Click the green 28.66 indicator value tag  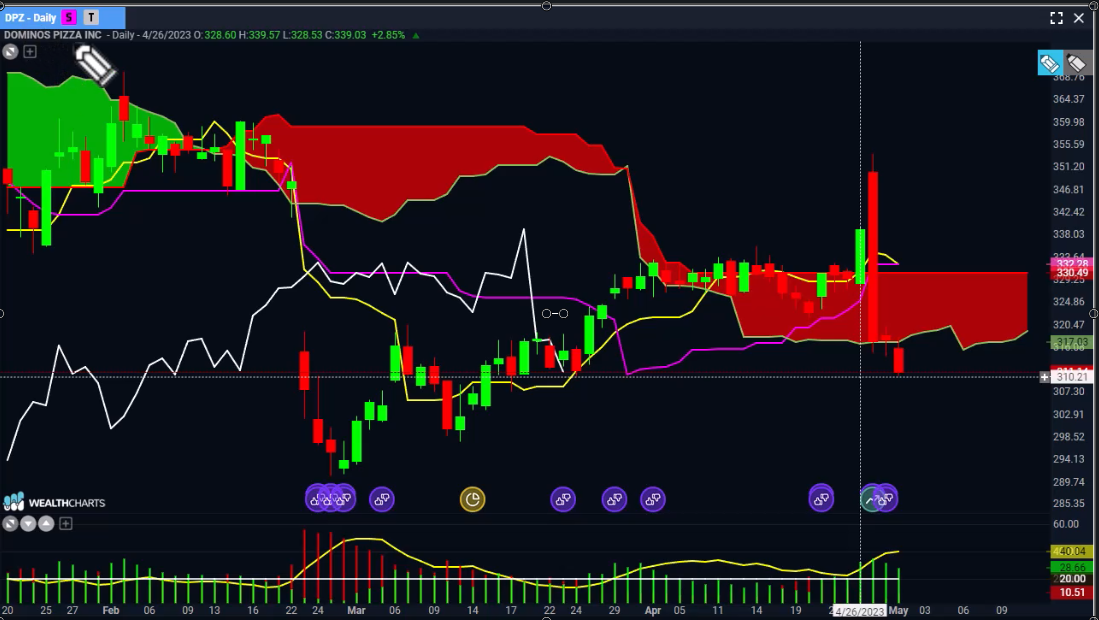1071,567
